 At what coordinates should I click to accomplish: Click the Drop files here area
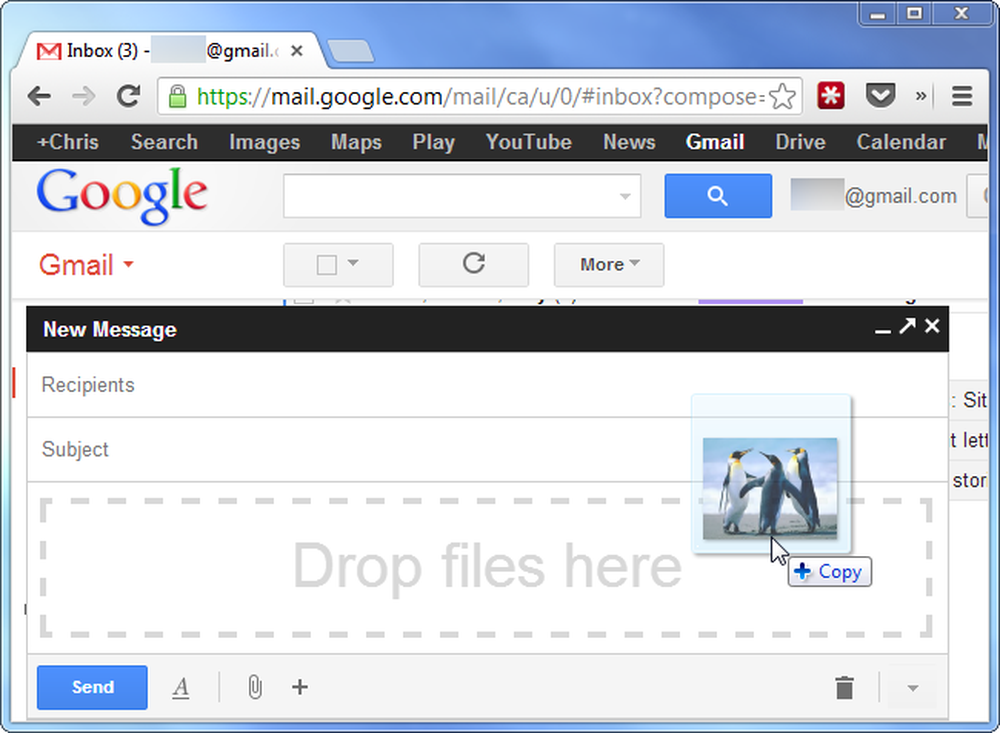click(486, 568)
